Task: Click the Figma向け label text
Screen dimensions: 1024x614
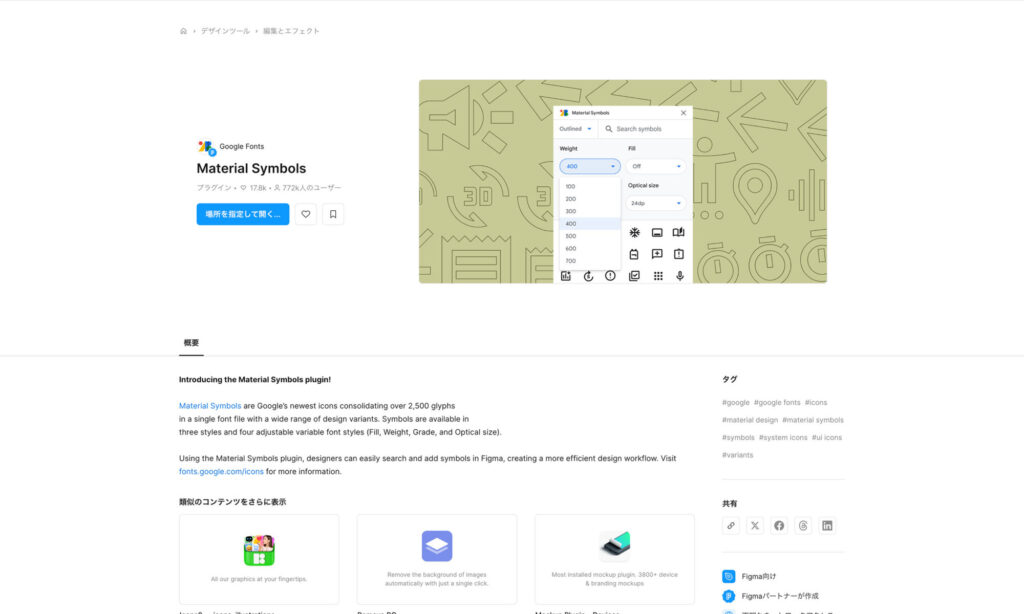Action: 759,577
